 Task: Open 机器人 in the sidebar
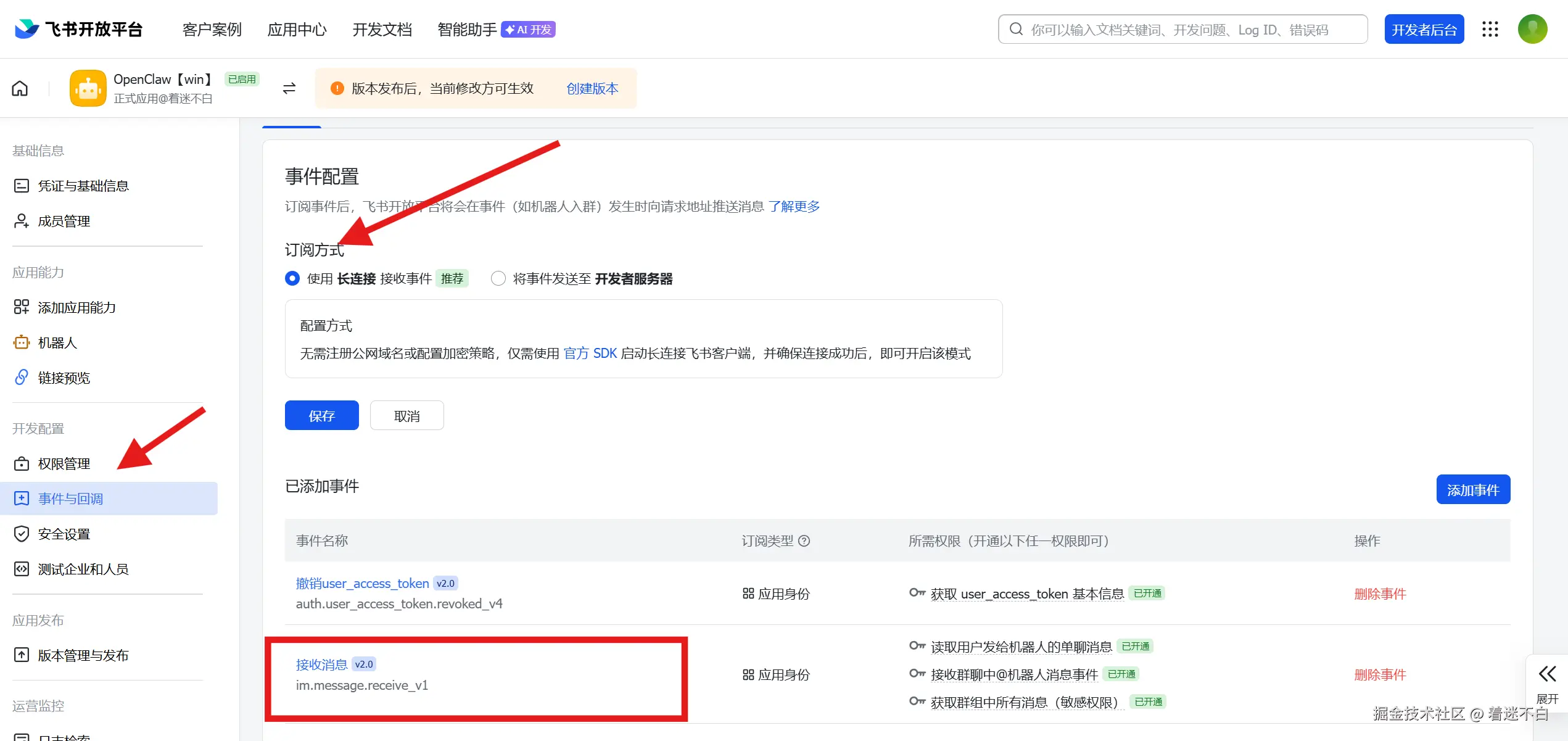[x=57, y=342]
